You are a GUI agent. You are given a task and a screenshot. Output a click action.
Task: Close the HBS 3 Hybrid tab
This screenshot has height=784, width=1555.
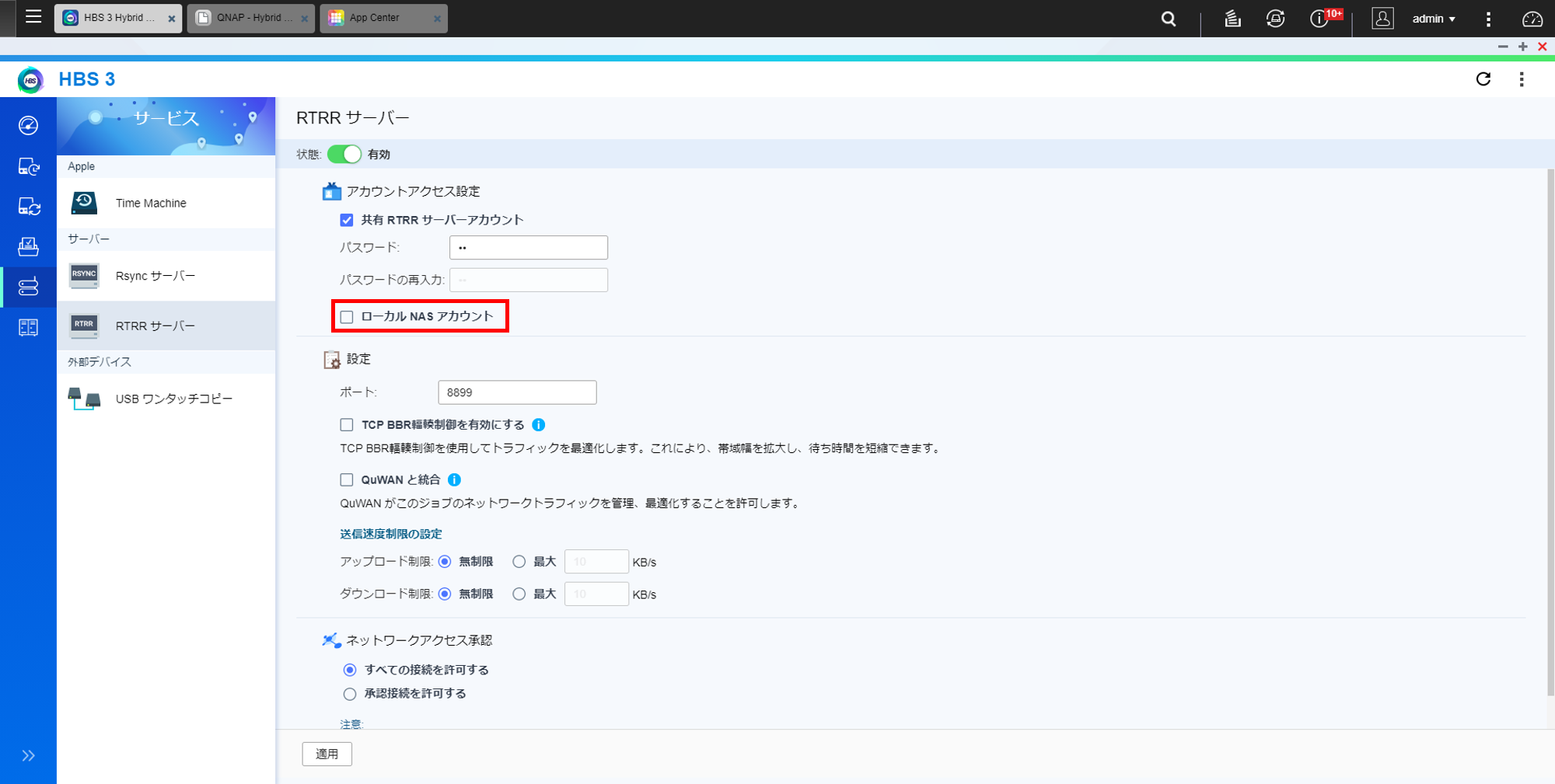(x=172, y=19)
